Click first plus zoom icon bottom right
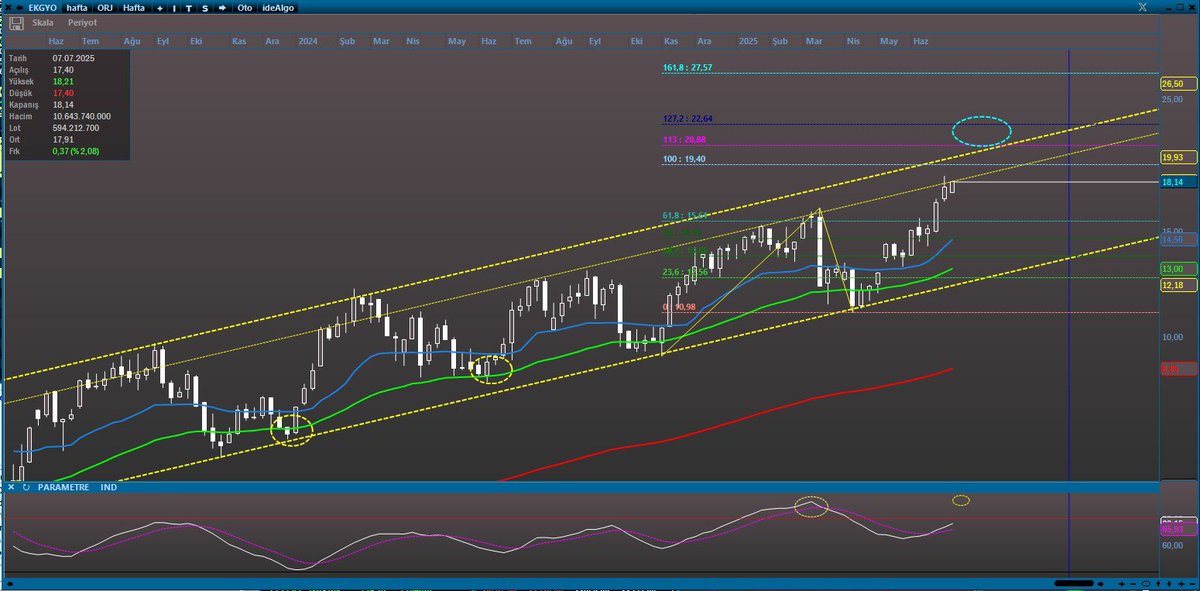The width and height of the screenshot is (1200, 591). point(1122,584)
